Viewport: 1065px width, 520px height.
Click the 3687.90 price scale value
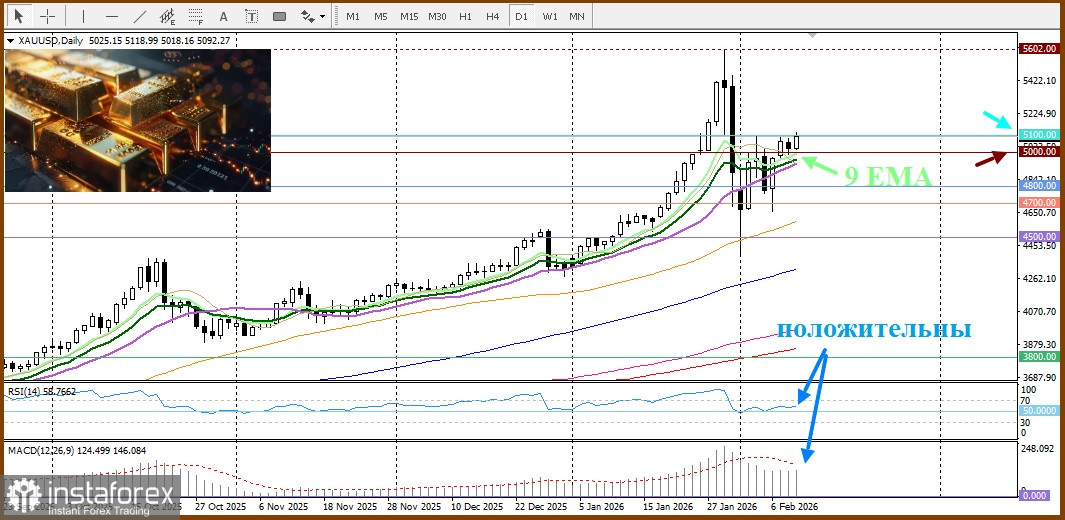[x=1039, y=377]
